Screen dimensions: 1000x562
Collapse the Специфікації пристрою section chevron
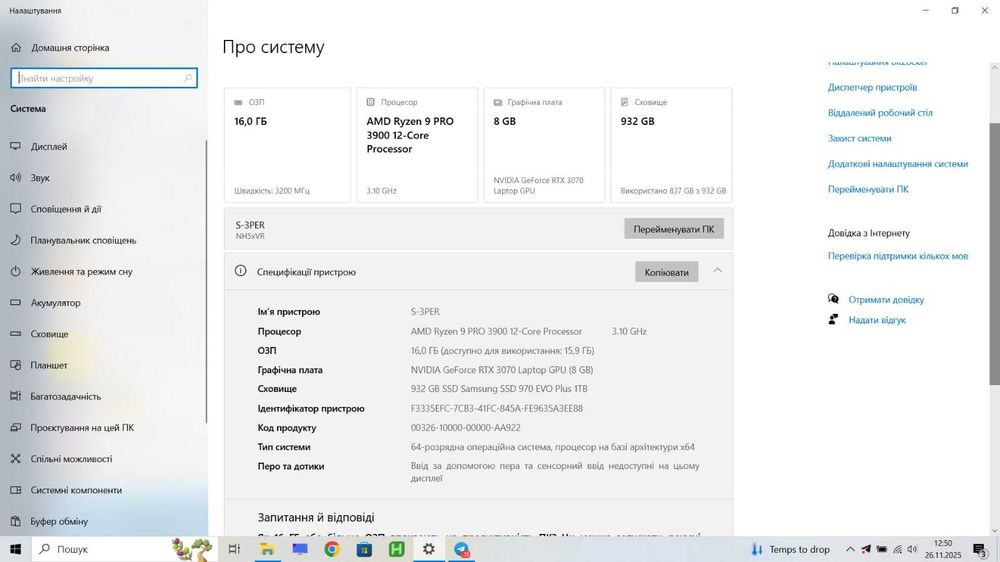(717, 270)
